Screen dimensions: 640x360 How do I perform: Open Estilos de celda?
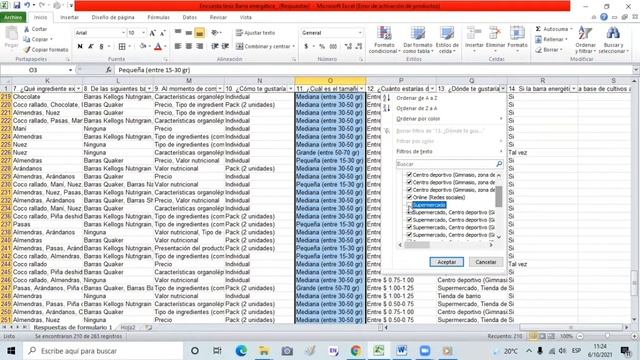pos(447,40)
